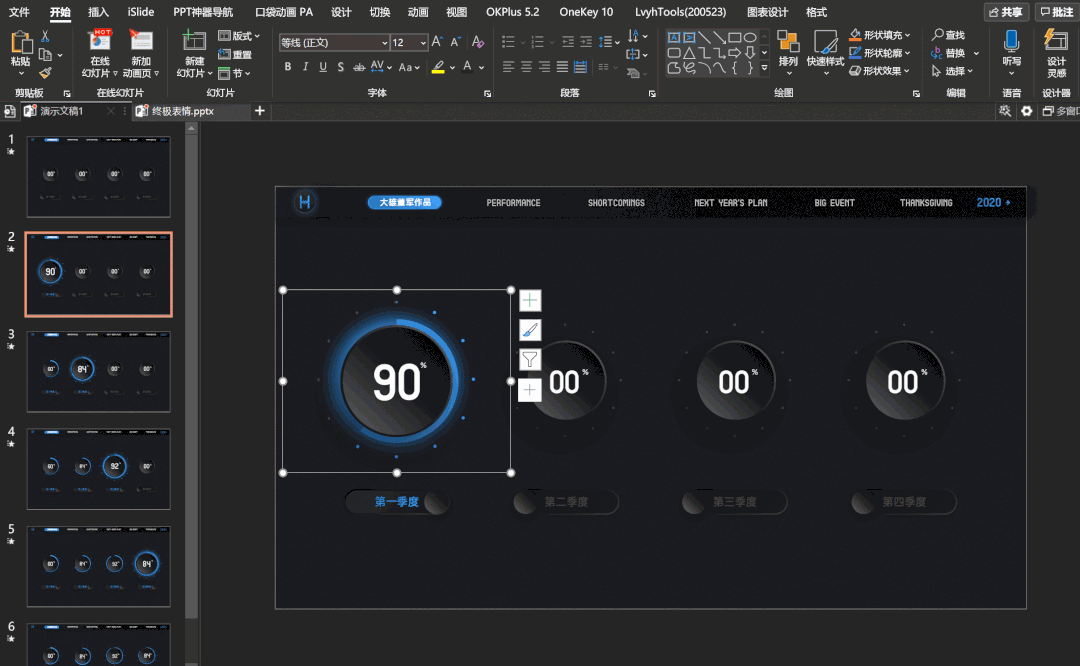Click the Cut scissors icon
The width and height of the screenshot is (1080, 666).
tap(45, 37)
